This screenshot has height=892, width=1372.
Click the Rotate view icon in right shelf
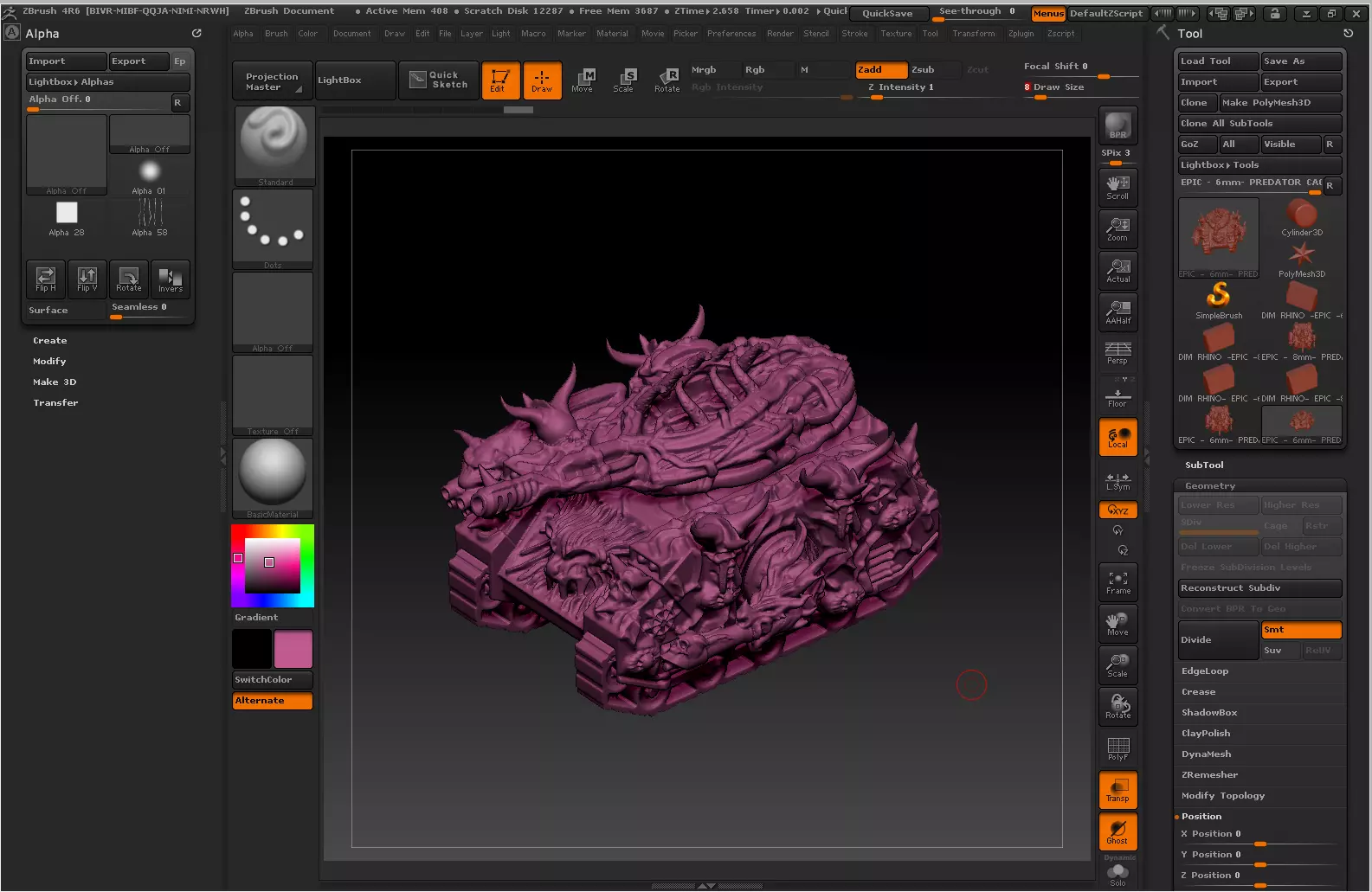pyautogui.click(x=1118, y=707)
